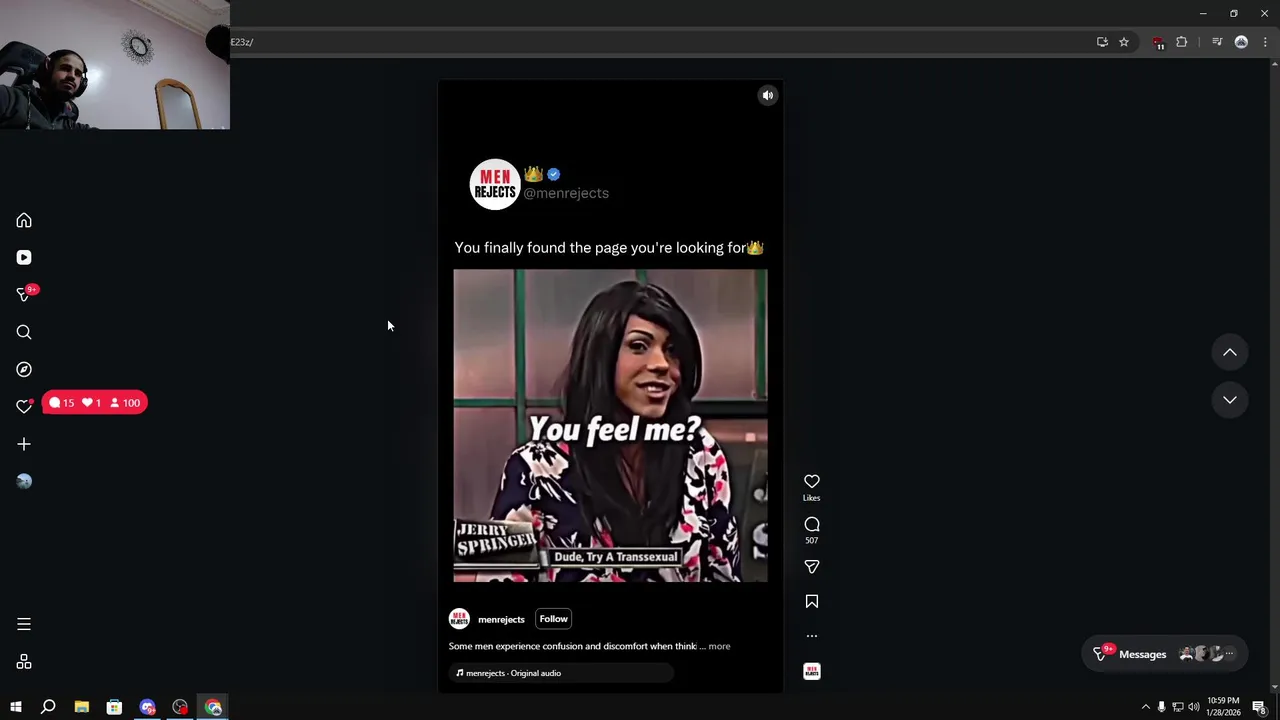Save the reel with the bookmark icon
The height and width of the screenshot is (720, 1280).
(x=812, y=601)
